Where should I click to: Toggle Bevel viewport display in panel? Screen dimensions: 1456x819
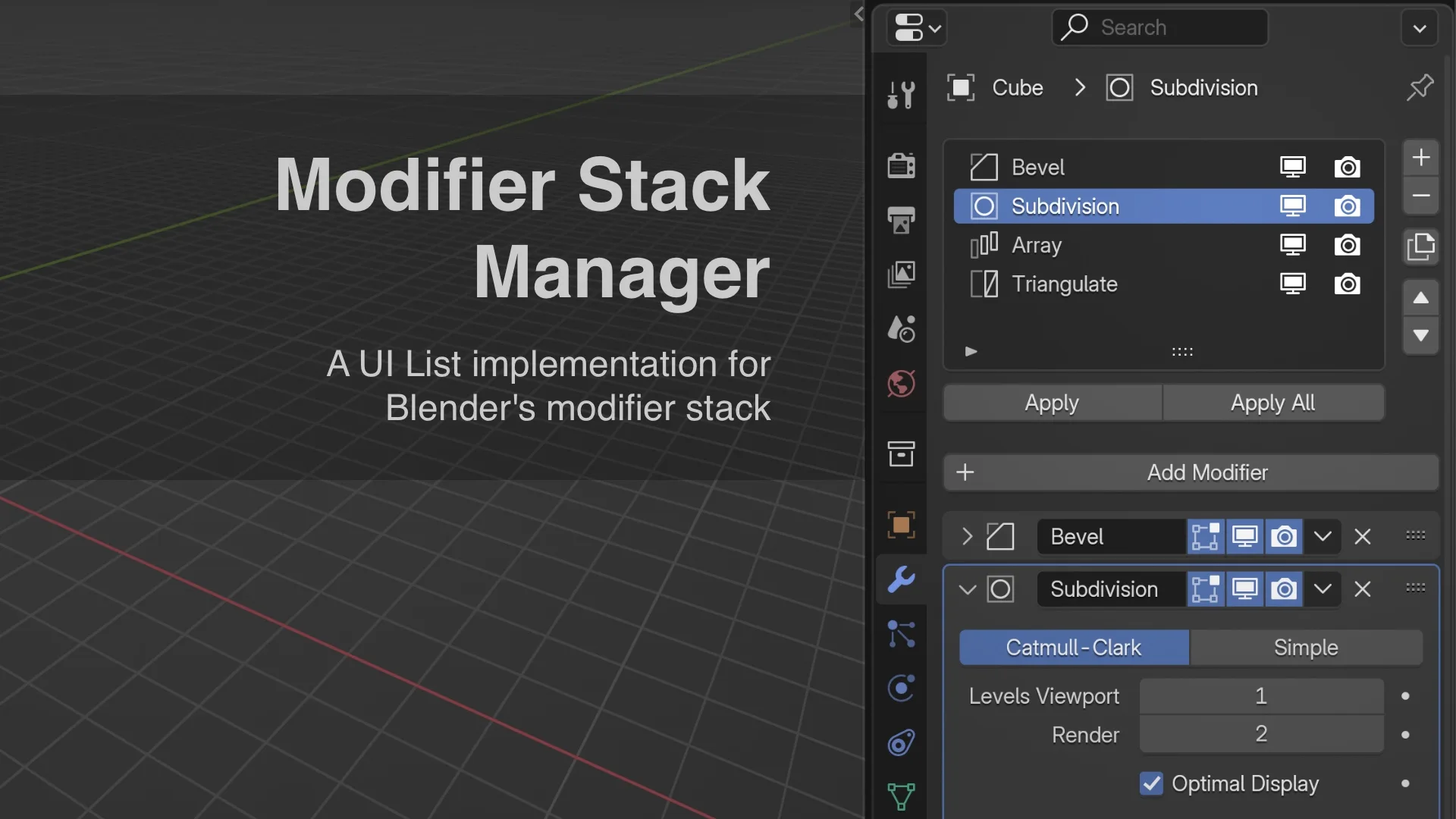pos(1244,537)
